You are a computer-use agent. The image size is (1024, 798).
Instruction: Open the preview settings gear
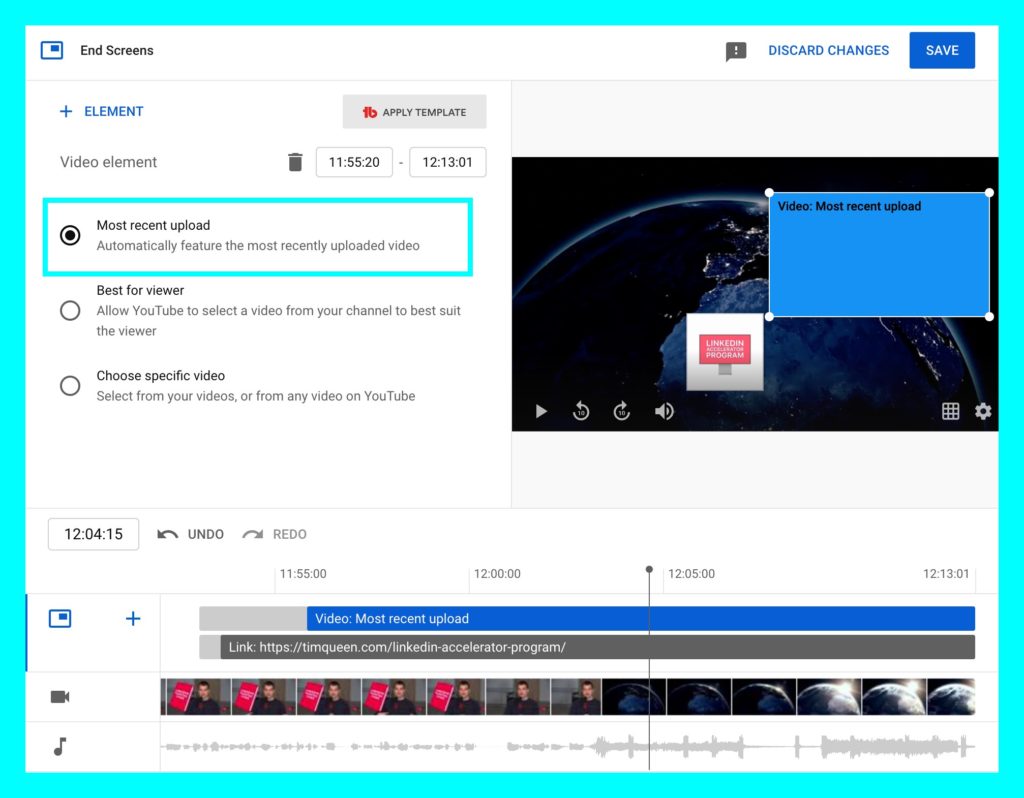point(983,411)
